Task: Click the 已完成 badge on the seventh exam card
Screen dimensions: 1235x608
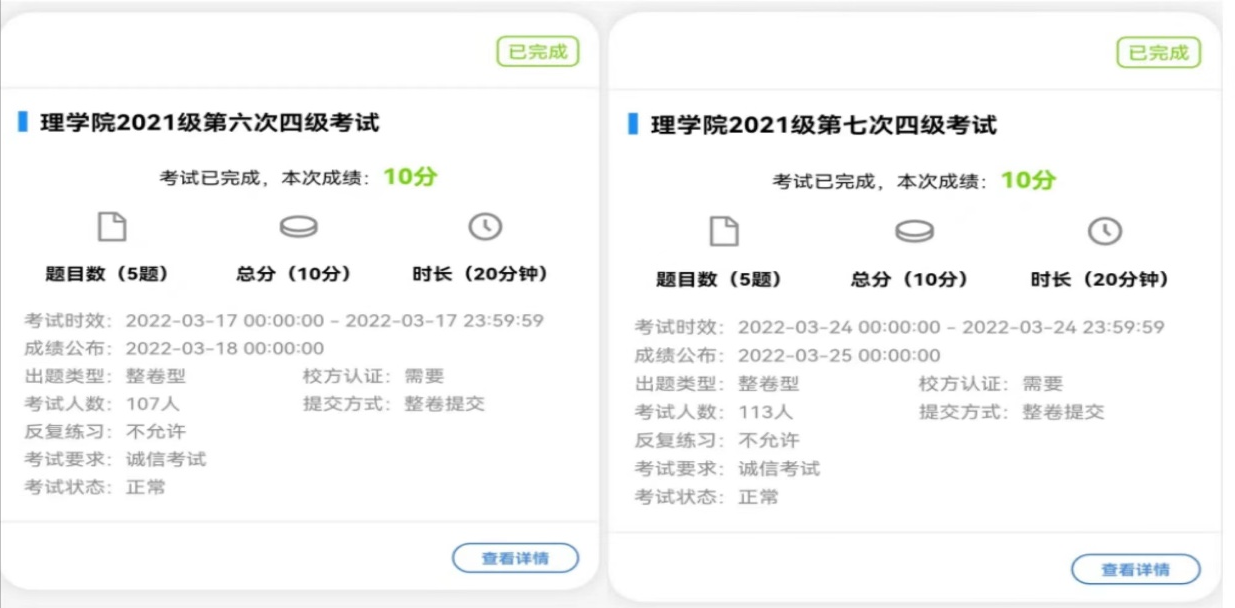Action: point(1158,53)
